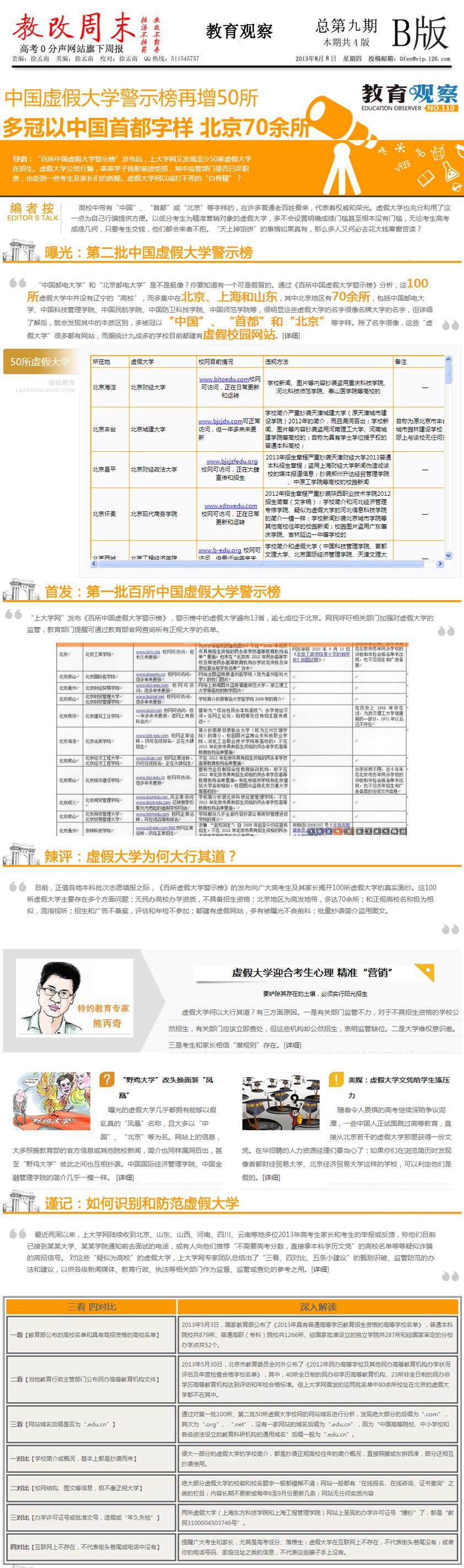Click the row 一看【教育部公布的高校名单和具有高招资格的高校名单】
The image size is (464, 1568).
coord(91,1335)
